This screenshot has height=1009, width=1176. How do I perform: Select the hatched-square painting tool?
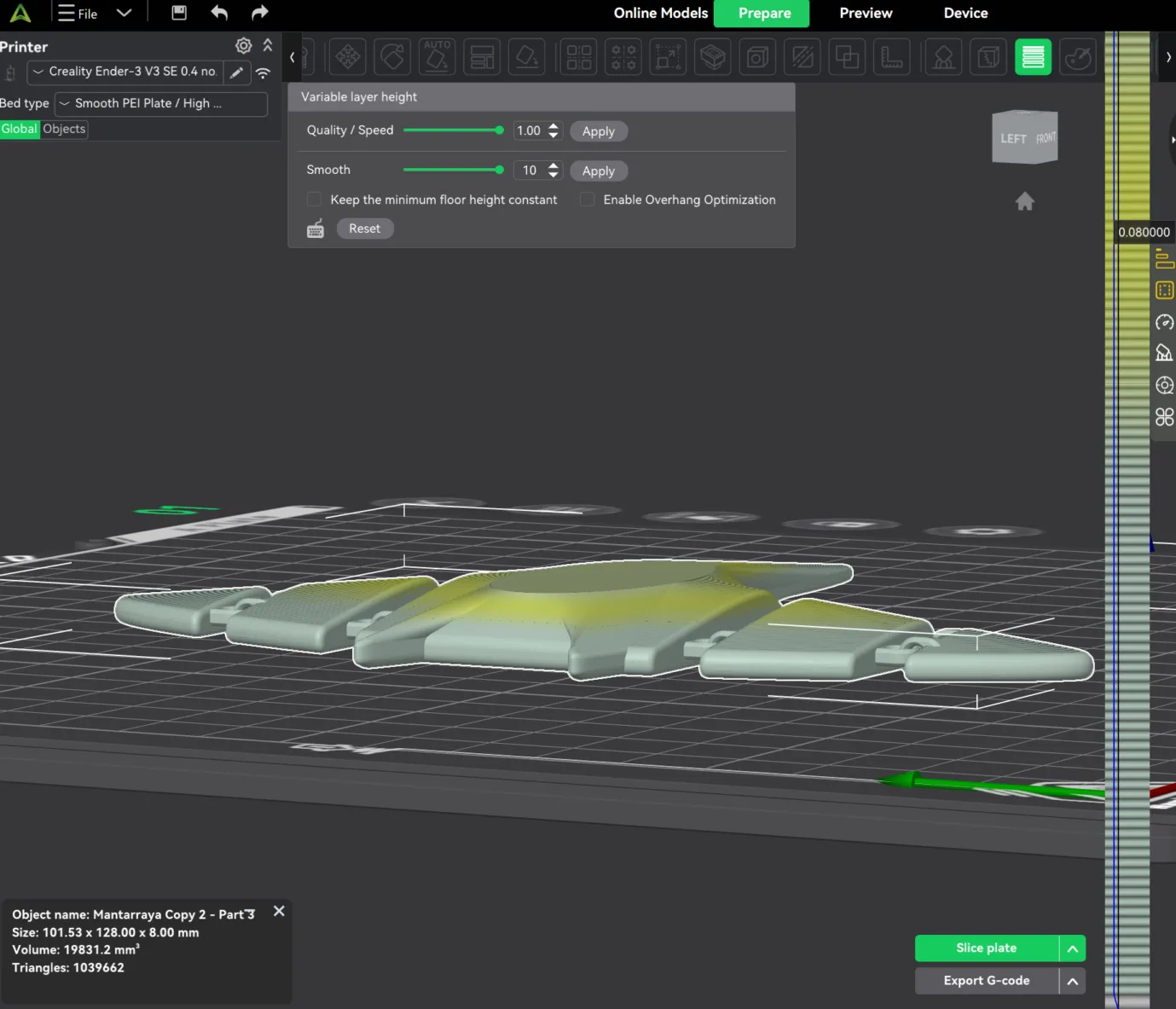[802, 57]
